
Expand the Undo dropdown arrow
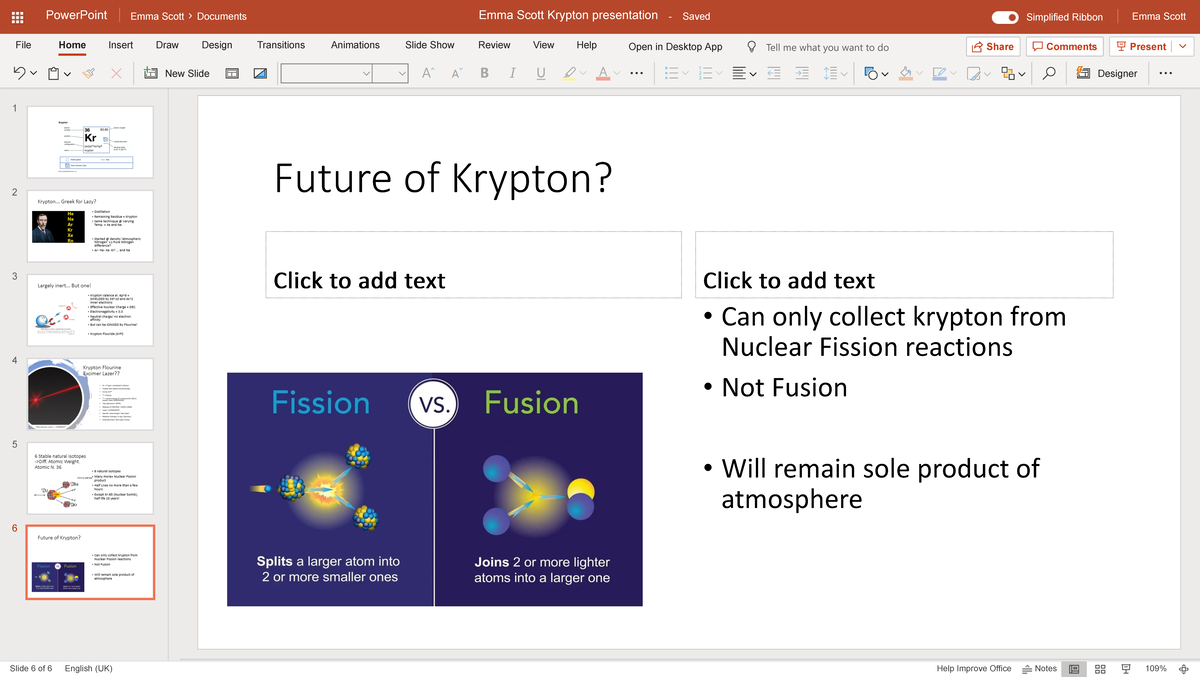coord(33,73)
